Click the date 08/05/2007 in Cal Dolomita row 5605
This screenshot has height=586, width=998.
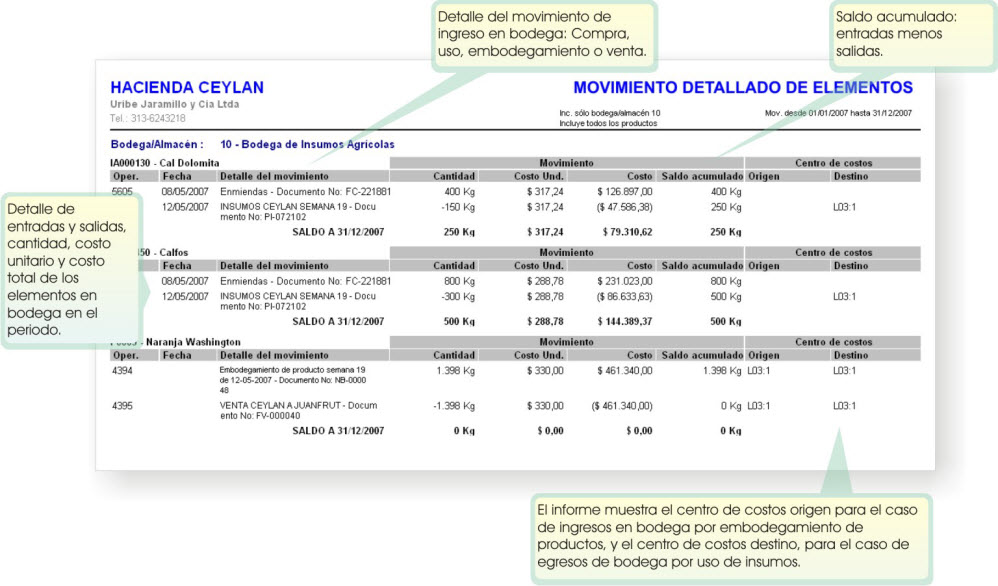185,192
